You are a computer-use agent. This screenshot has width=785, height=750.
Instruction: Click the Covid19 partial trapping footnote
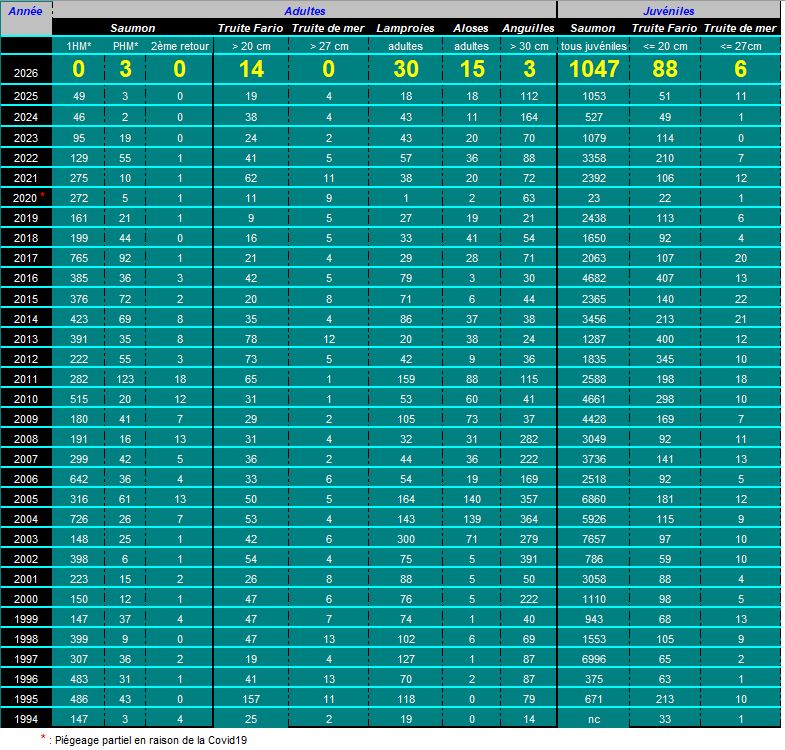(x=144, y=739)
